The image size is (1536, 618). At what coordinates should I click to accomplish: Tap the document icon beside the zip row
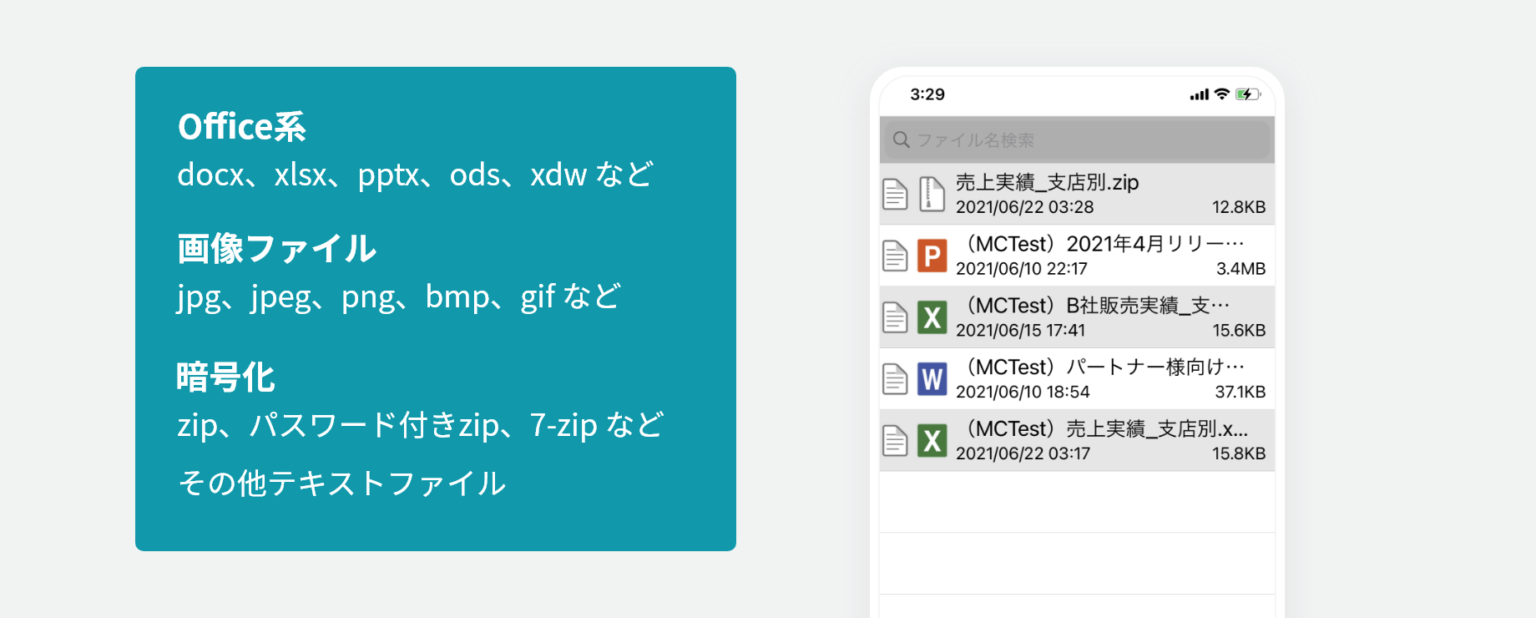(895, 194)
